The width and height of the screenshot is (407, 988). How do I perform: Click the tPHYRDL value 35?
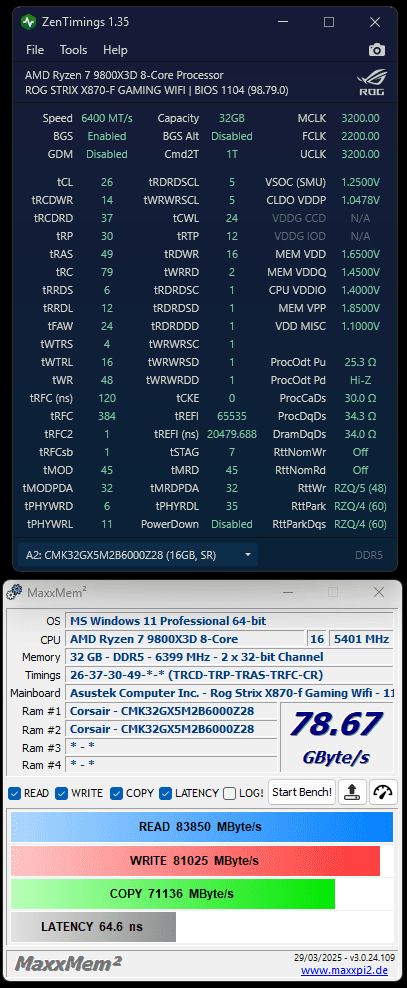point(232,506)
